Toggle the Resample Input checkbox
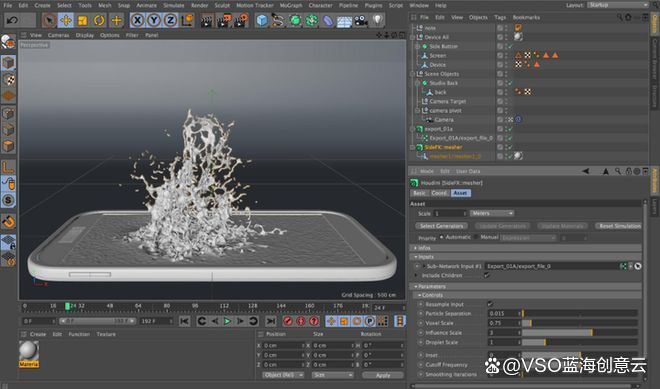Image resolution: width=660 pixels, height=389 pixels. point(490,304)
